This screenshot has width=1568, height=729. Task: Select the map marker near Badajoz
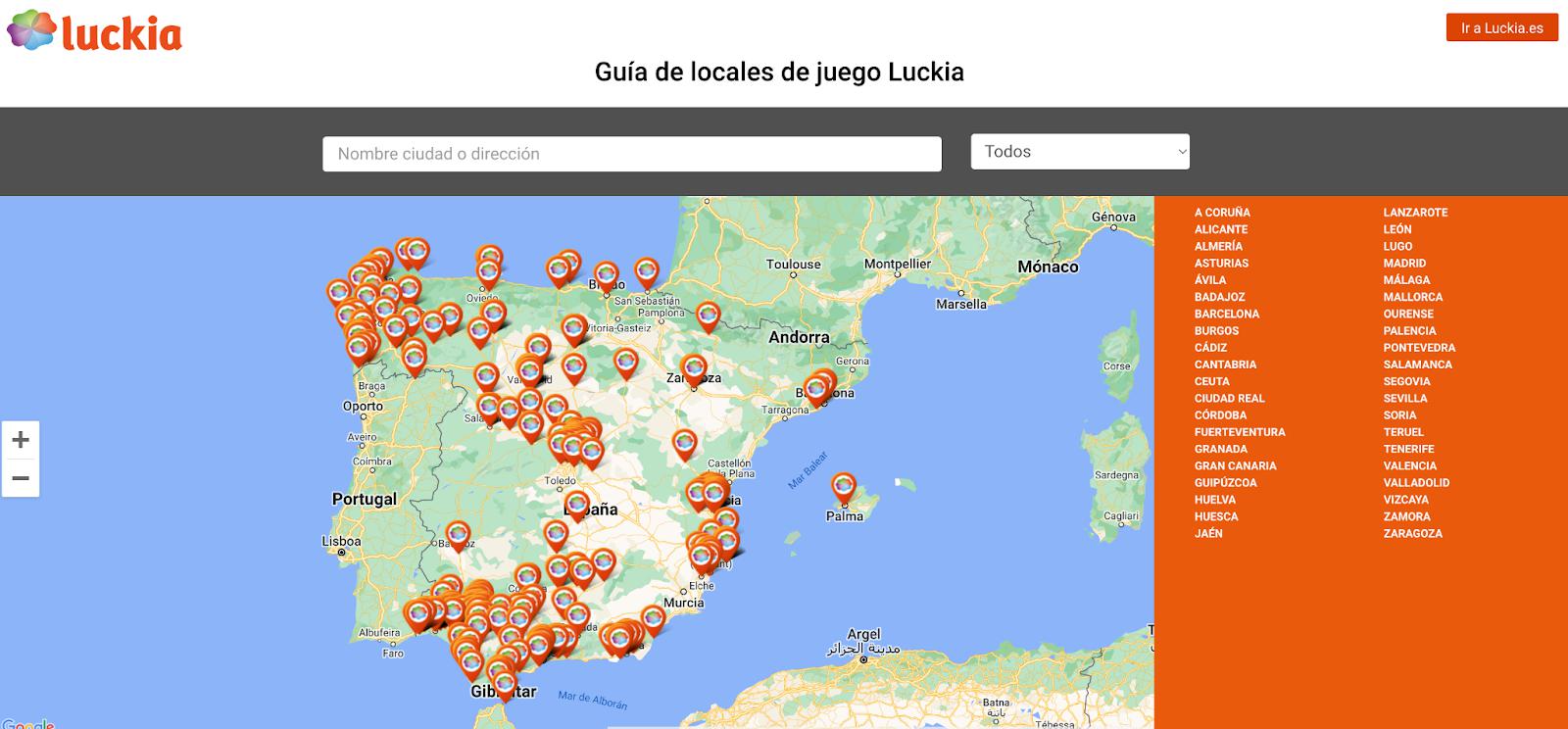(x=458, y=537)
